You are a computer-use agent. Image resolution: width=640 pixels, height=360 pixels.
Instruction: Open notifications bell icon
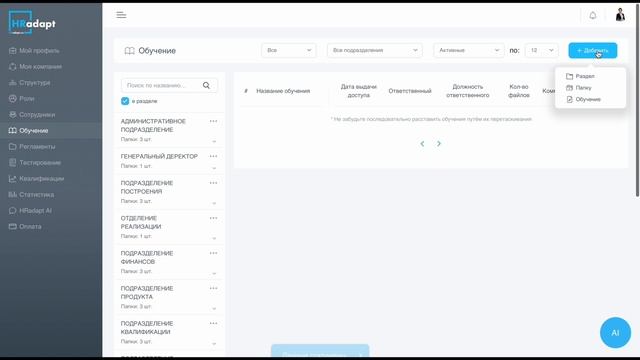(x=593, y=16)
